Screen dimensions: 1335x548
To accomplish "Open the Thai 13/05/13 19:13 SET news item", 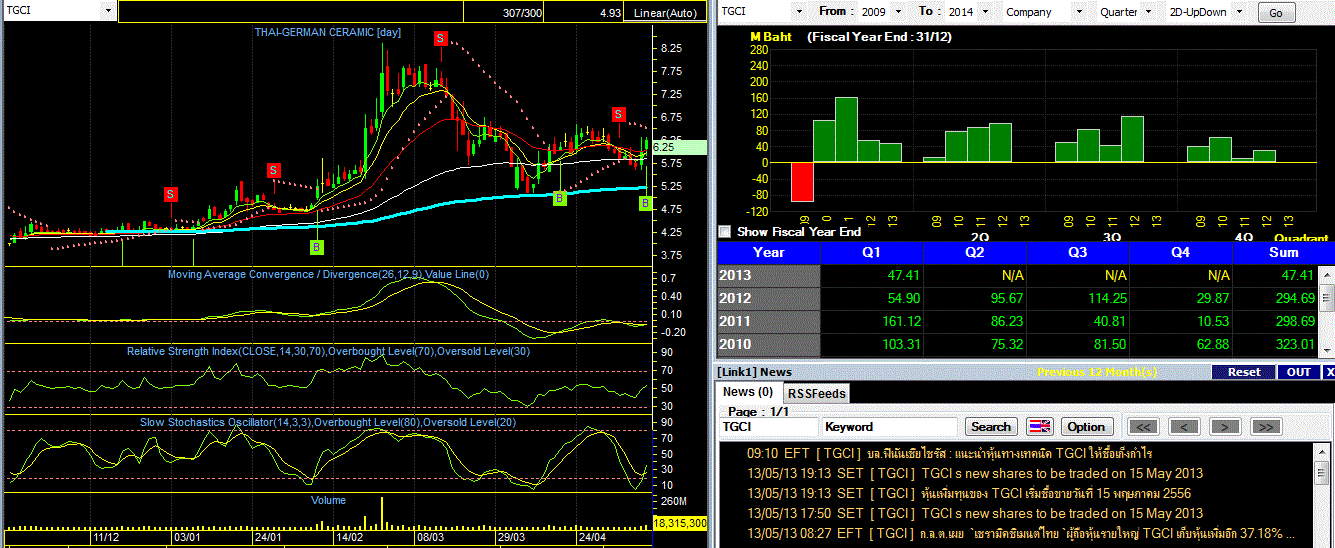I will [969, 493].
